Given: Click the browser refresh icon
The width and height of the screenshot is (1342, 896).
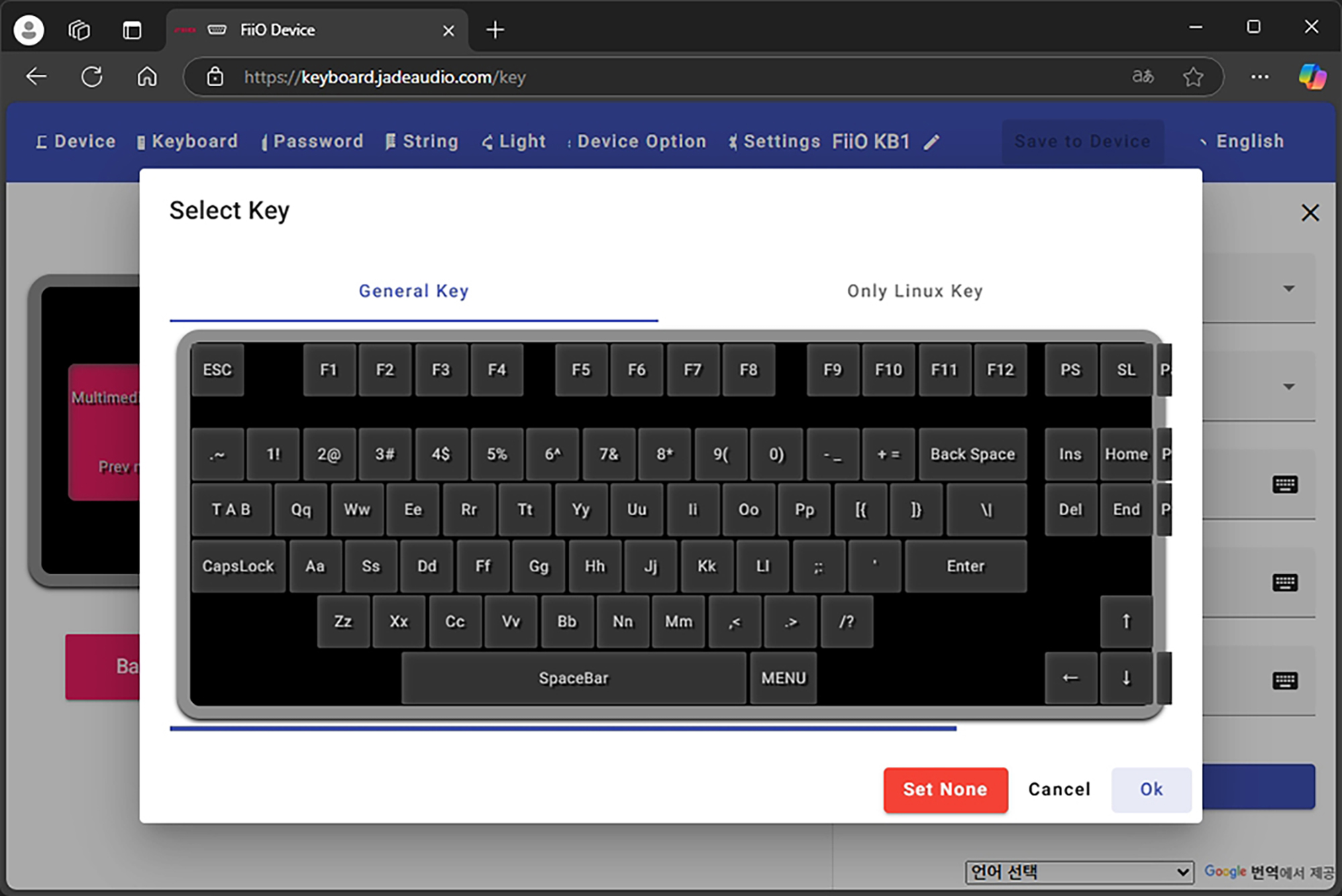Looking at the screenshot, I should [92, 77].
